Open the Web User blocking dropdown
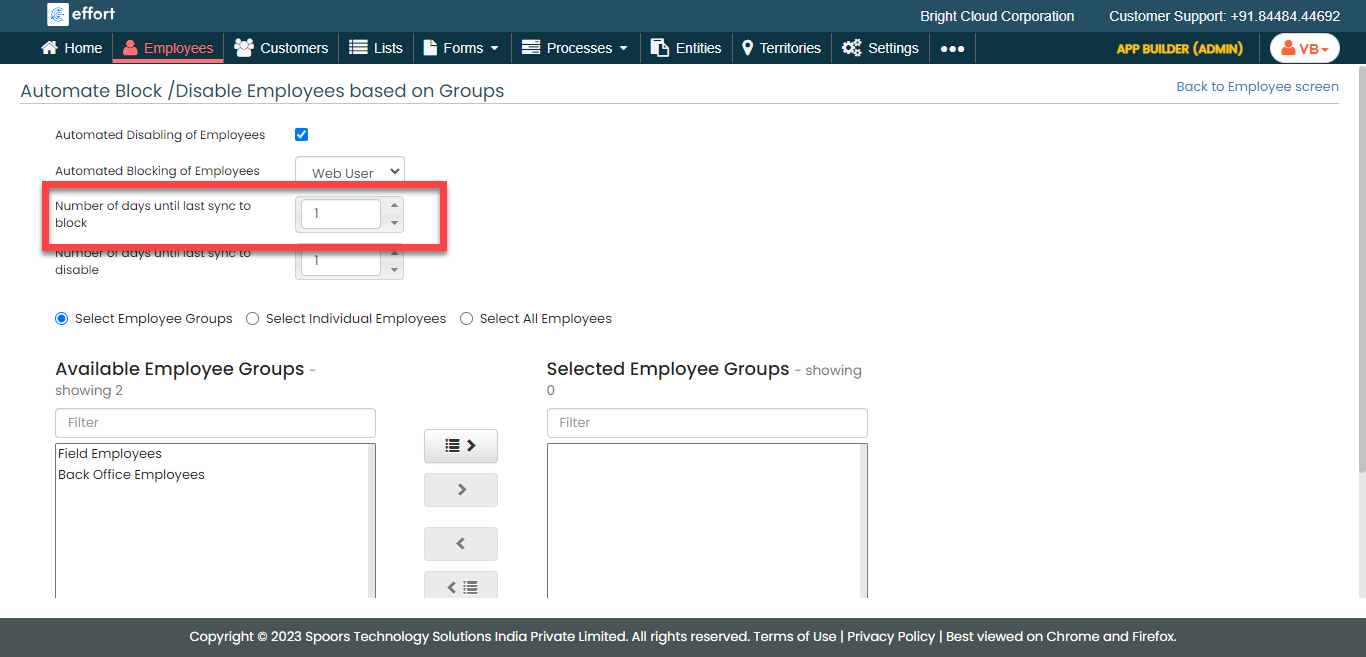The width and height of the screenshot is (1366, 657). coord(350,172)
